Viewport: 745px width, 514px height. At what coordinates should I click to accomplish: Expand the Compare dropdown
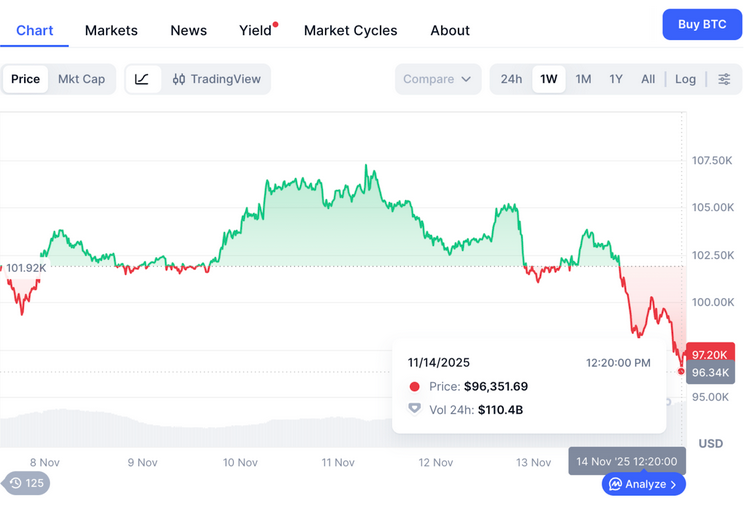(437, 79)
